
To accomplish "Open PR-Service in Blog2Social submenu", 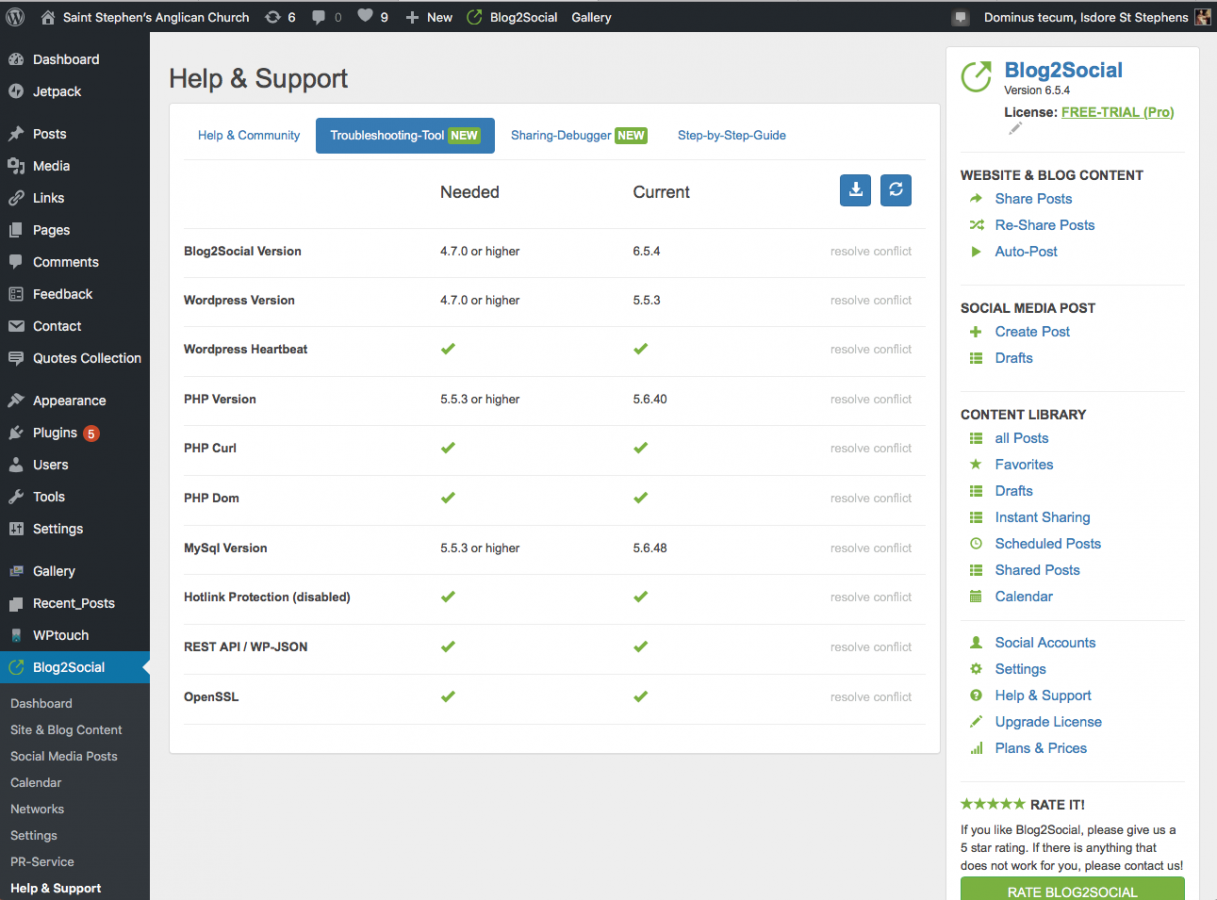I will click(42, 862).
